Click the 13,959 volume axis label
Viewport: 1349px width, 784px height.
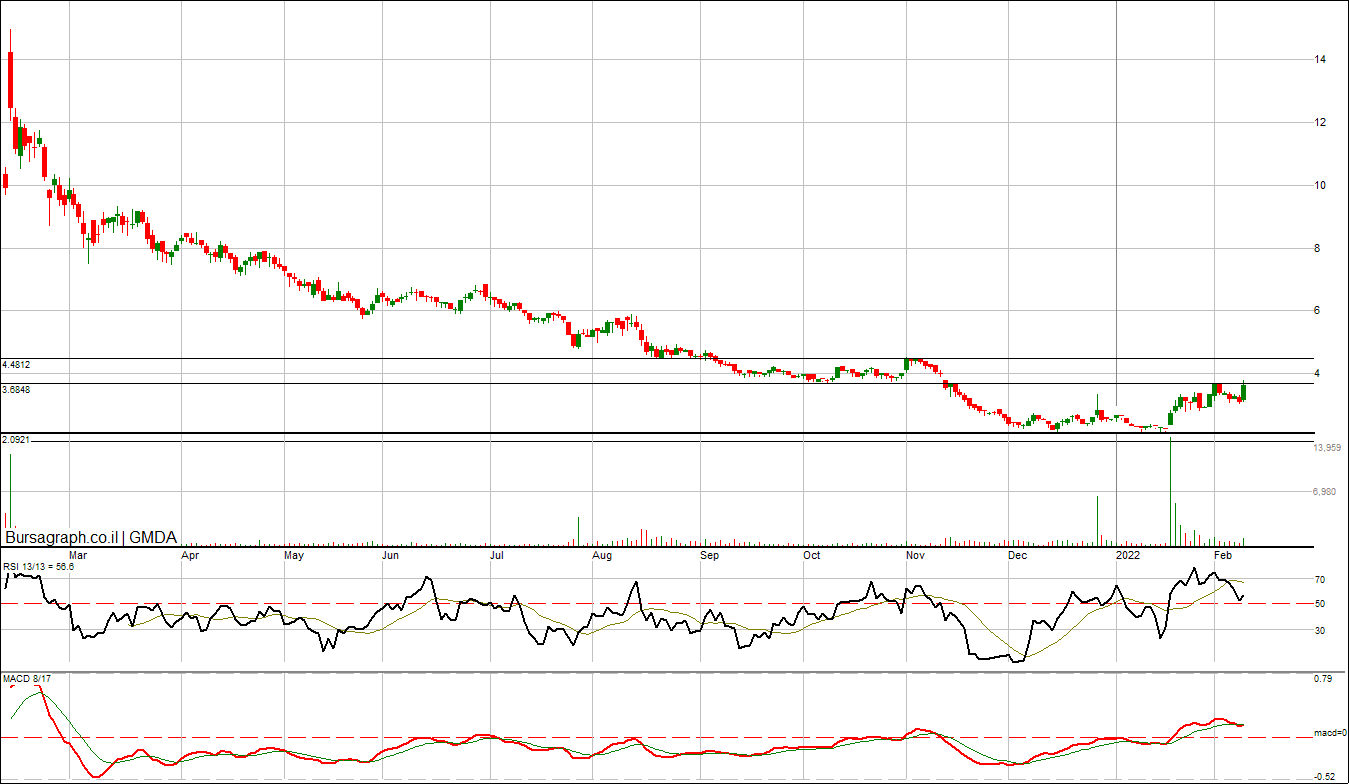[x=1327, y=448]
